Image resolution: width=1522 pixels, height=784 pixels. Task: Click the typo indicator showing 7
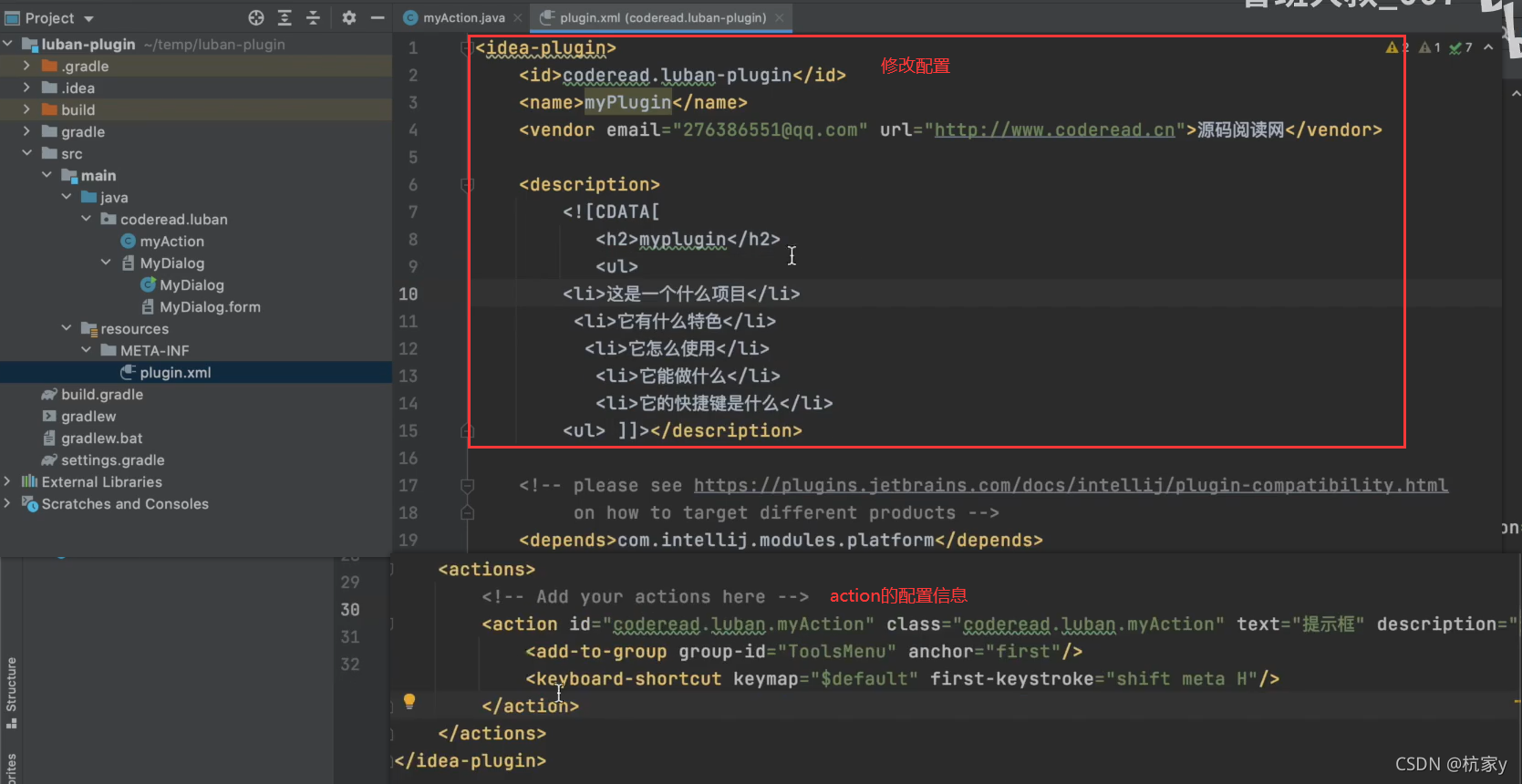click(x=1461, y=47)
